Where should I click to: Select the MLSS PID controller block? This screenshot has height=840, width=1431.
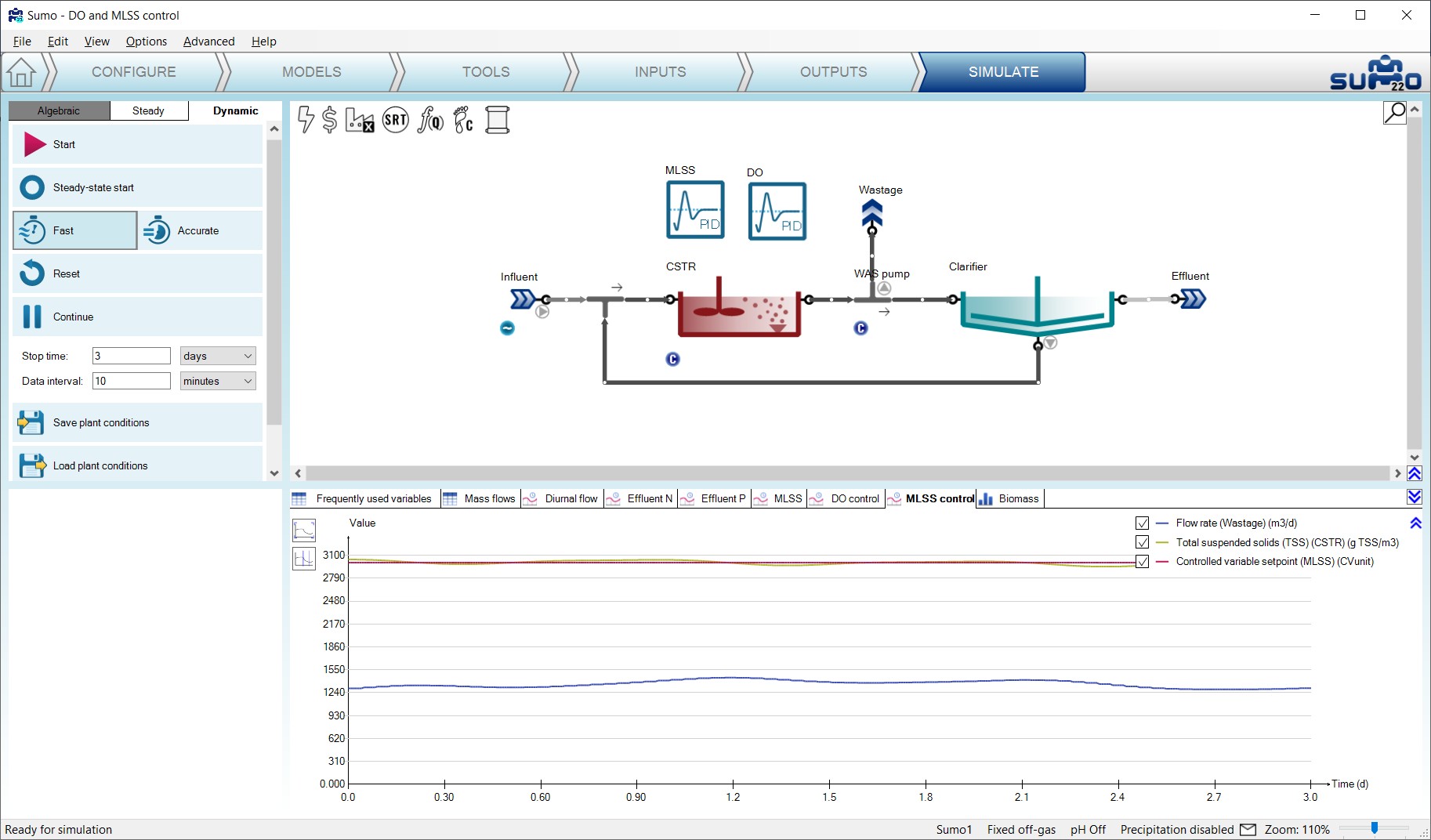tap(695, 210)
